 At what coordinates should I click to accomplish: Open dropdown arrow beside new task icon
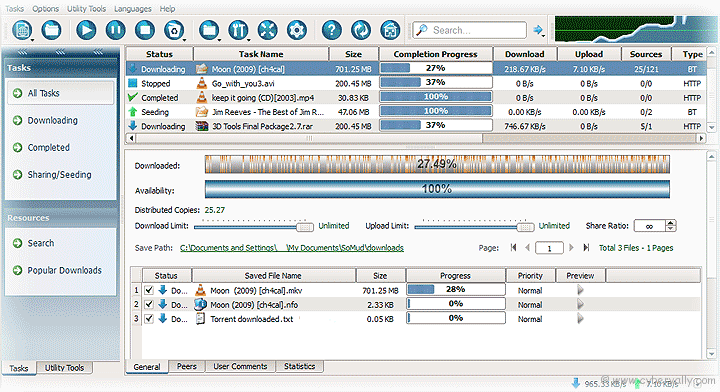click(x=33, y=40)
